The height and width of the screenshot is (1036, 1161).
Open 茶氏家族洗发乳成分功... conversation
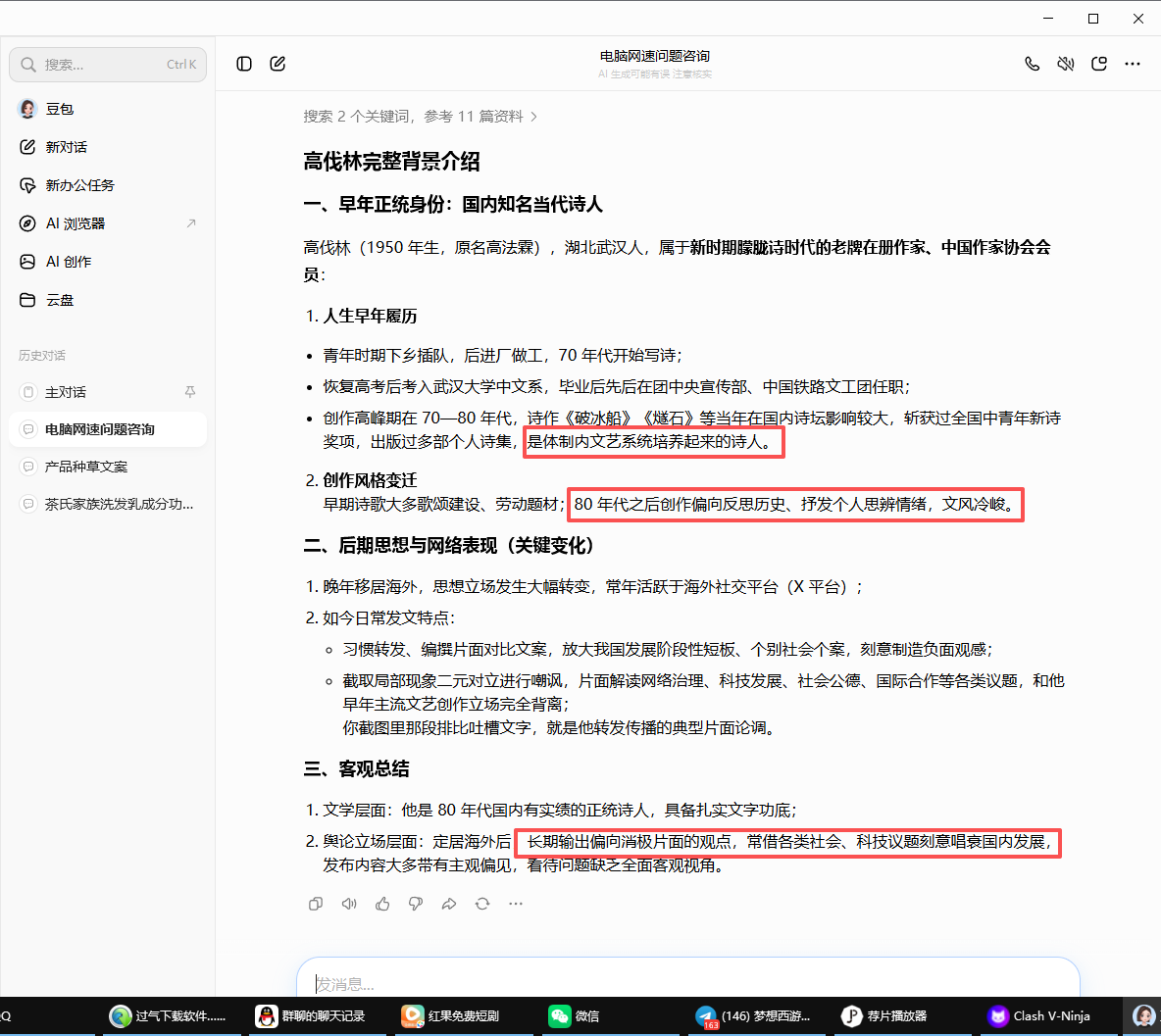pos(107,505)
